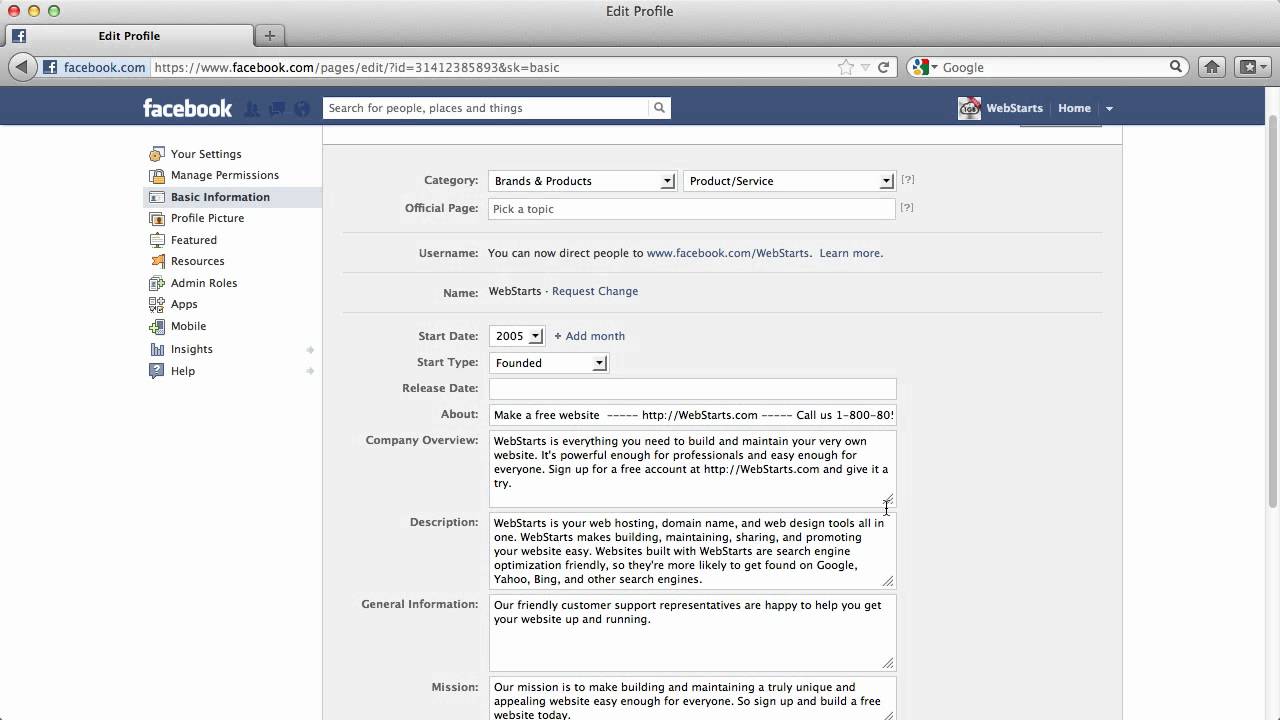Click in the Description text area
Viewport: 1280px width, 720px height.
click(x=692, y=551)
